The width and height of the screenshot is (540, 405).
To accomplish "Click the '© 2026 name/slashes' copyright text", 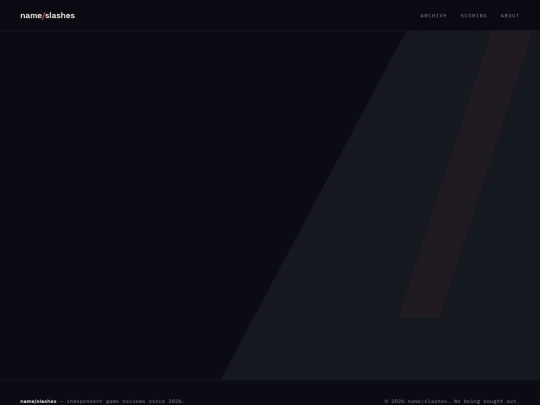I will point(417,401).
